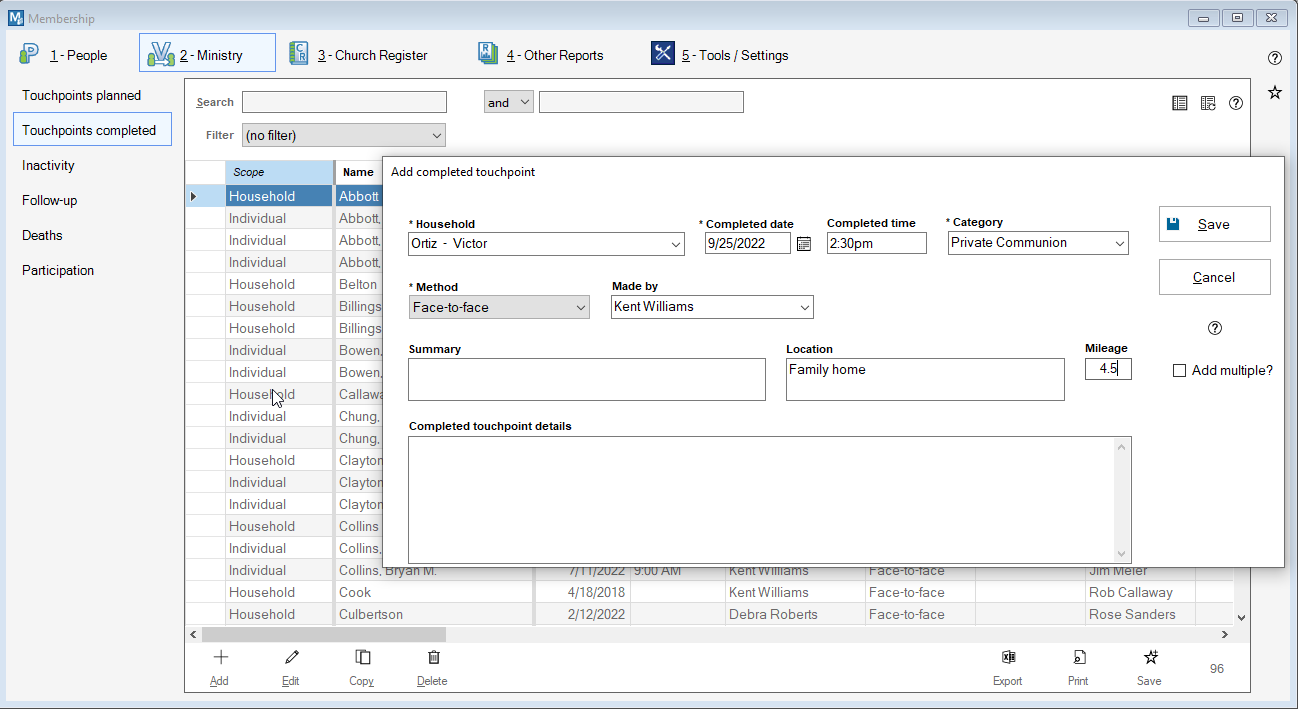The width and height of the screenshot is (1298, 709).
Task: Open the dialog help question mark icon
Action: pos(1215,328)
